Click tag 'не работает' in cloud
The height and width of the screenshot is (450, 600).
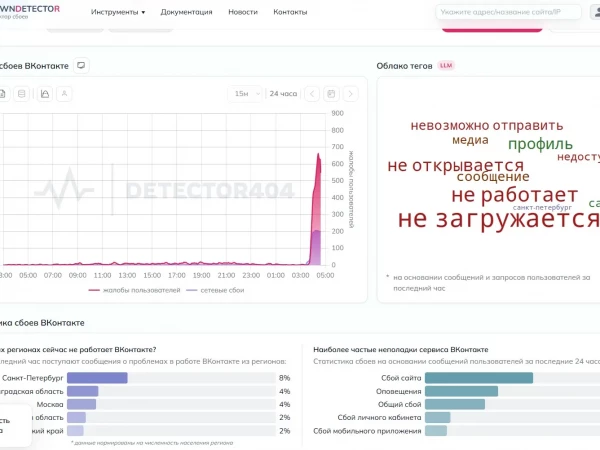pos(514,195)
